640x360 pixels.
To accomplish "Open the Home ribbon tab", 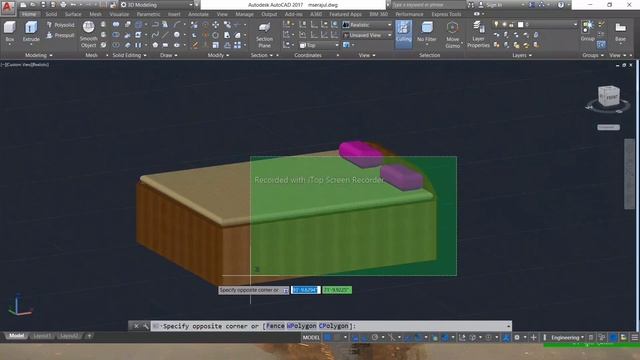I will (x=29, y=14).
